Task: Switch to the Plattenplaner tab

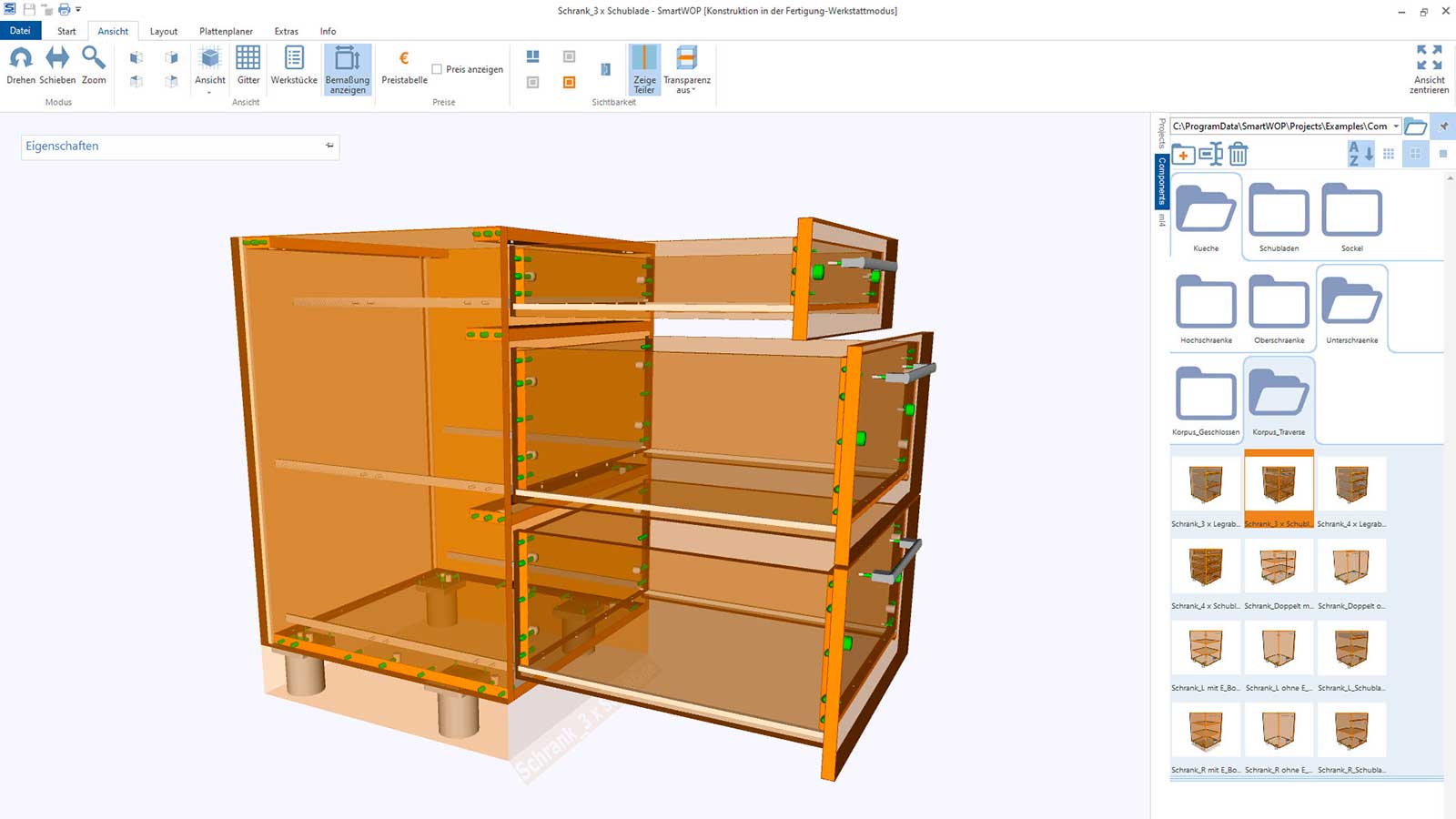Action: [x=226, y=31]
